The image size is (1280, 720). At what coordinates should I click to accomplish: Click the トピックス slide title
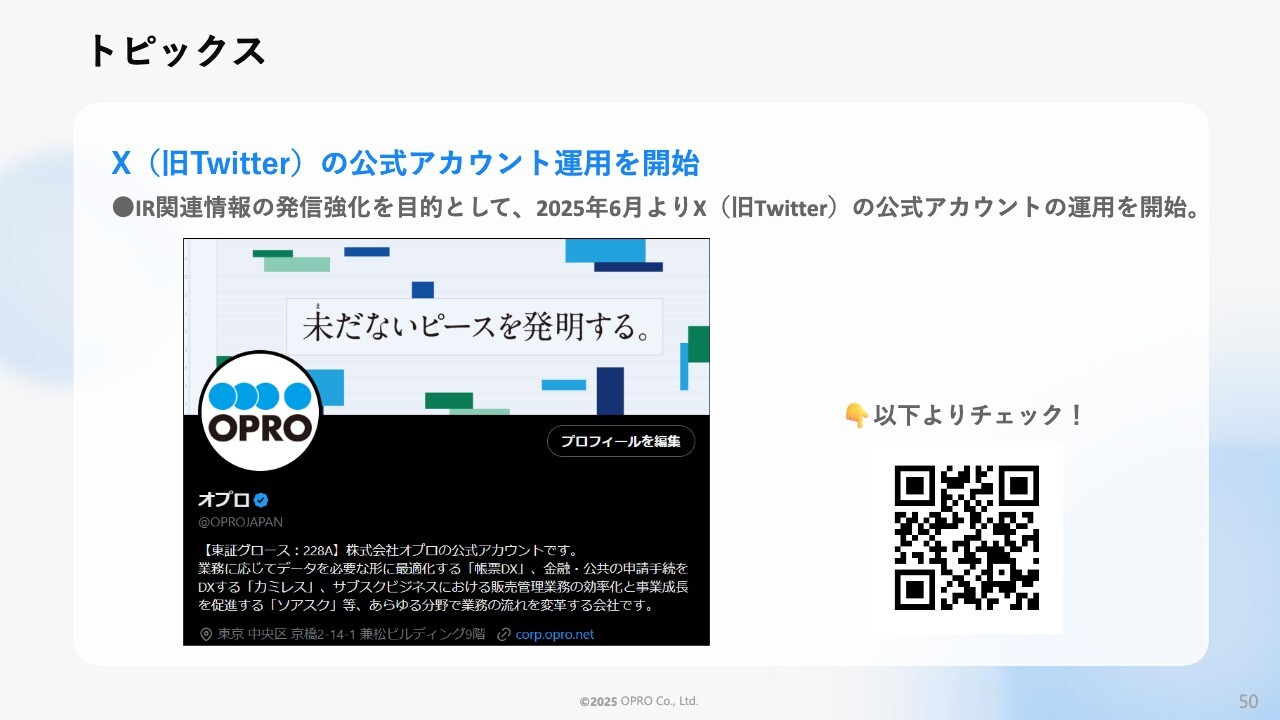tap(177, 51)
